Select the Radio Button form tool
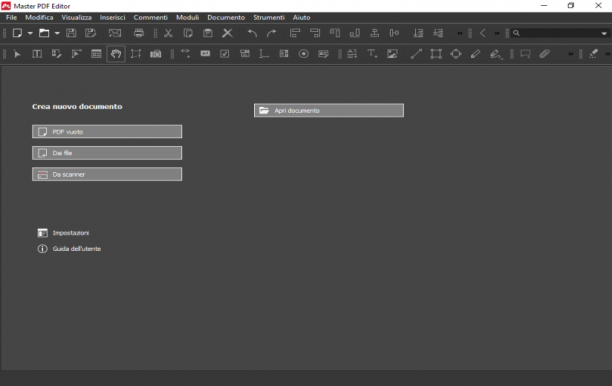Viewport: 612px width, 386px height. point(304,54)
